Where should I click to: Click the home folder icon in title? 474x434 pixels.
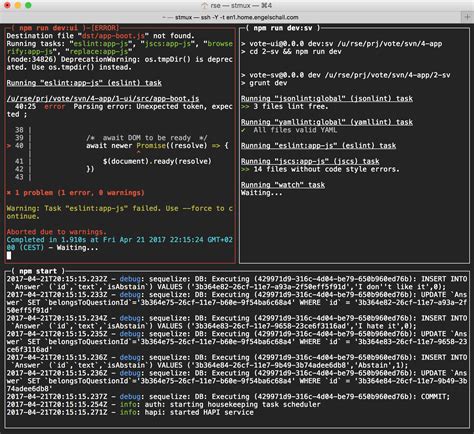204,6
